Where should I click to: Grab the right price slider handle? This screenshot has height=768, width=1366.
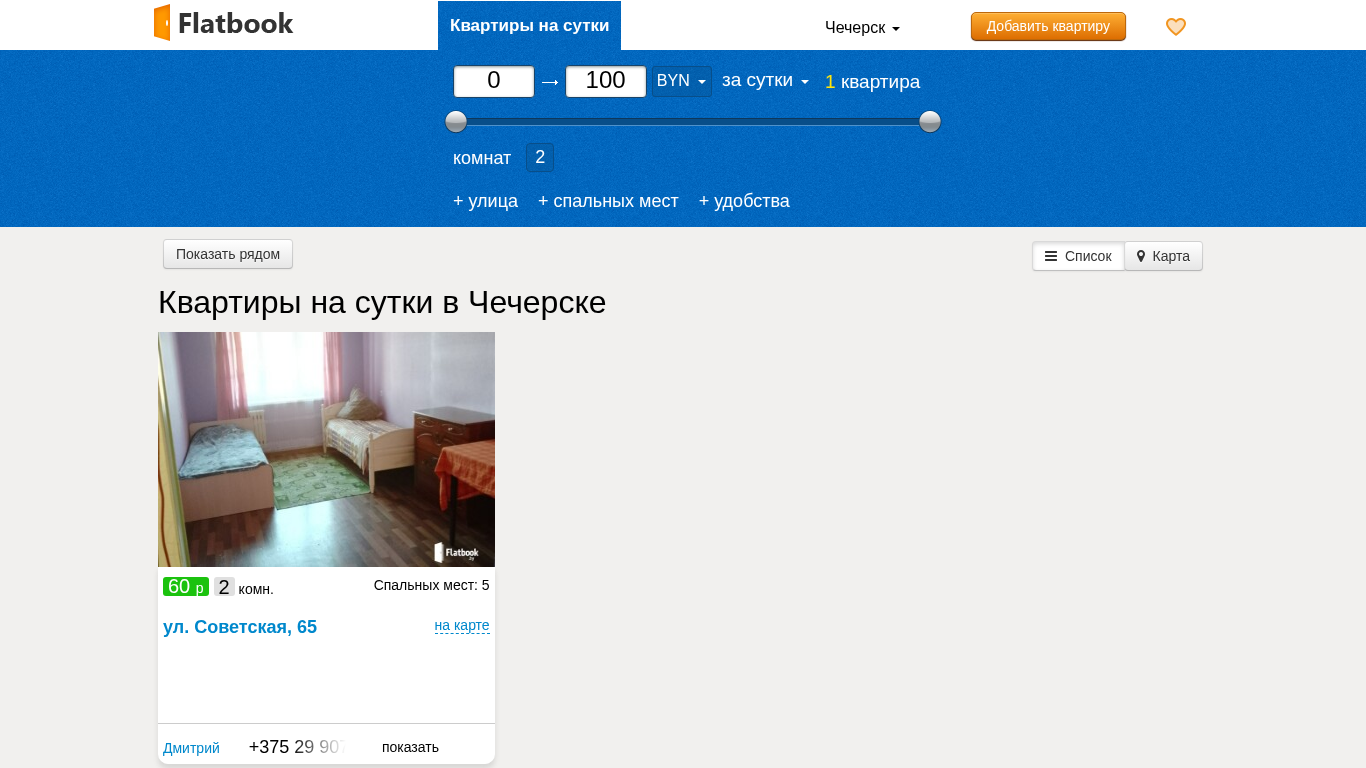tap(930, 122)
